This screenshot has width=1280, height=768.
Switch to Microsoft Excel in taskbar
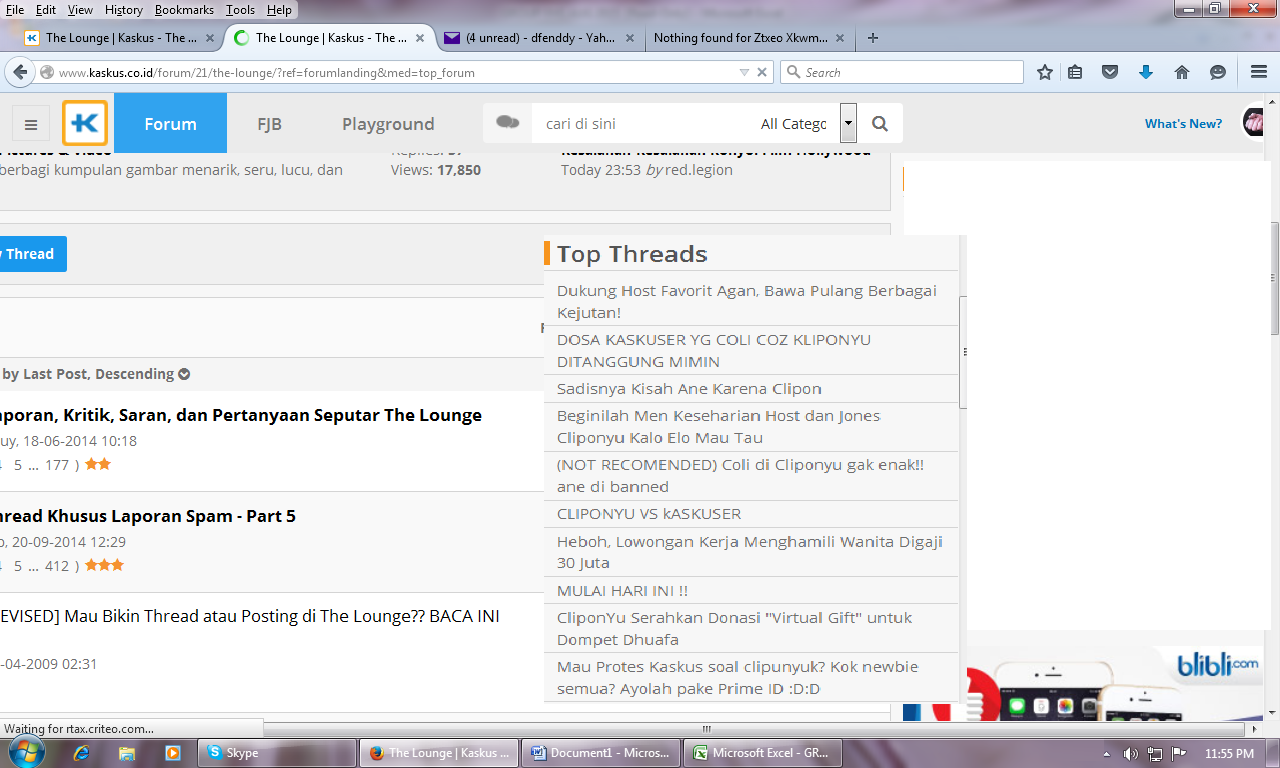[x=763, y=753]
